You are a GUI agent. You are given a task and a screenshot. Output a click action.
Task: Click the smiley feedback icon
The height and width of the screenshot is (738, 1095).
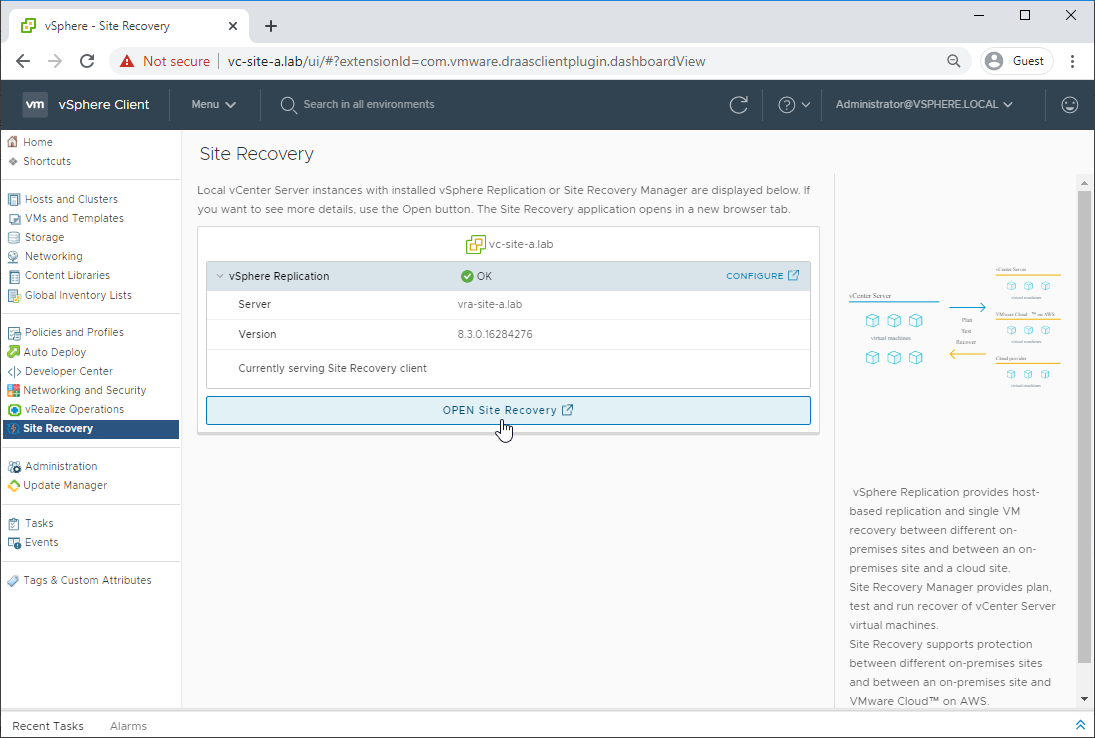tap(1069, 105)
